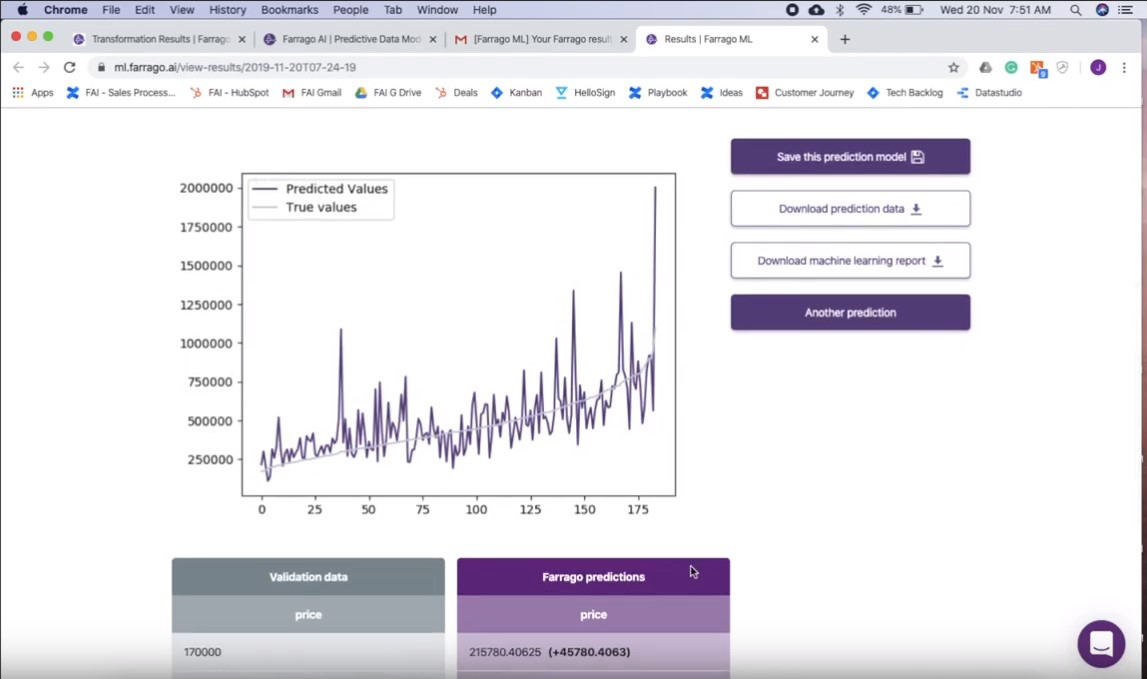Screen dimensions: 1147x679
Task: Open FAI Gmail bookmark
Action: [x=312, y=93]
